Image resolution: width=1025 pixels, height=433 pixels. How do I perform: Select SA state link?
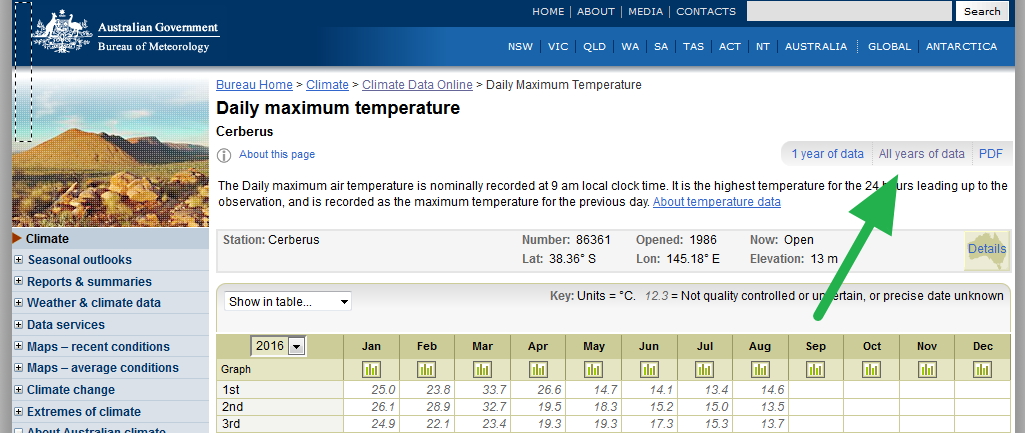[661, 46]
